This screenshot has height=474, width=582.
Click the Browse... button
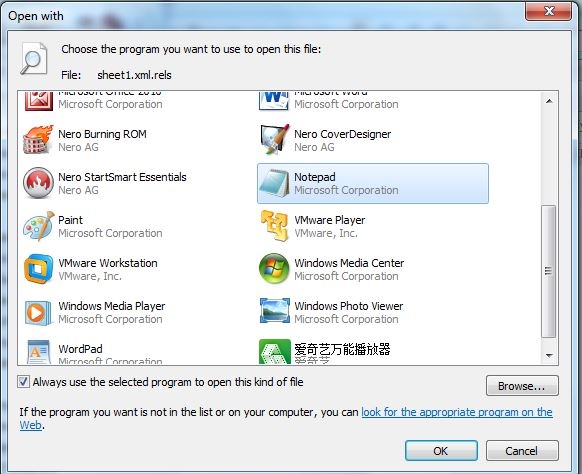[x=522, y=386]
